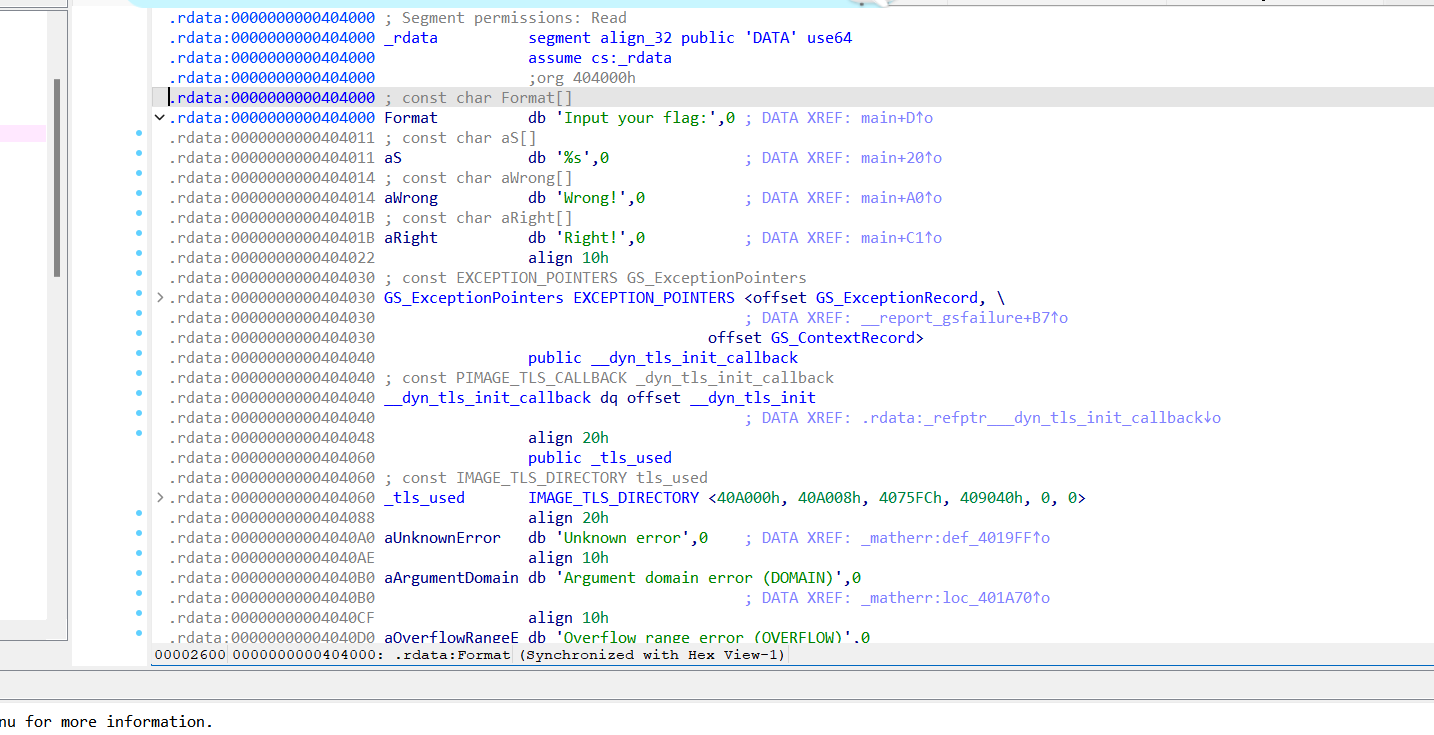Viewport: 1434px width, 735px height.
Task: Click the 40A008h value in _tls_used
Action: [829, 498]
